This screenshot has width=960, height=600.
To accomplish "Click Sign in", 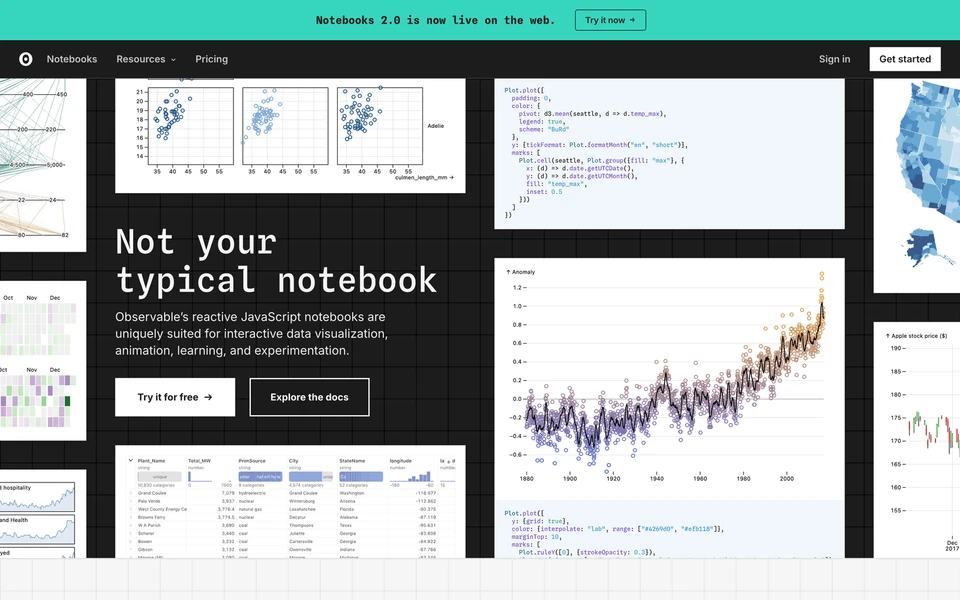I will pos(834,59).
